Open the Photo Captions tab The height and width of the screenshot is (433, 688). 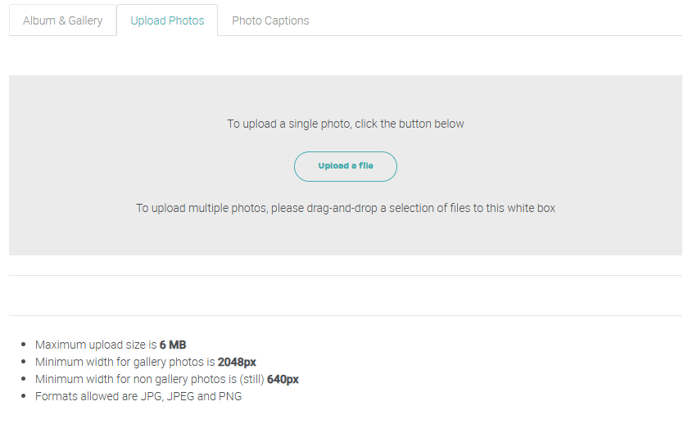pos(270,20)
